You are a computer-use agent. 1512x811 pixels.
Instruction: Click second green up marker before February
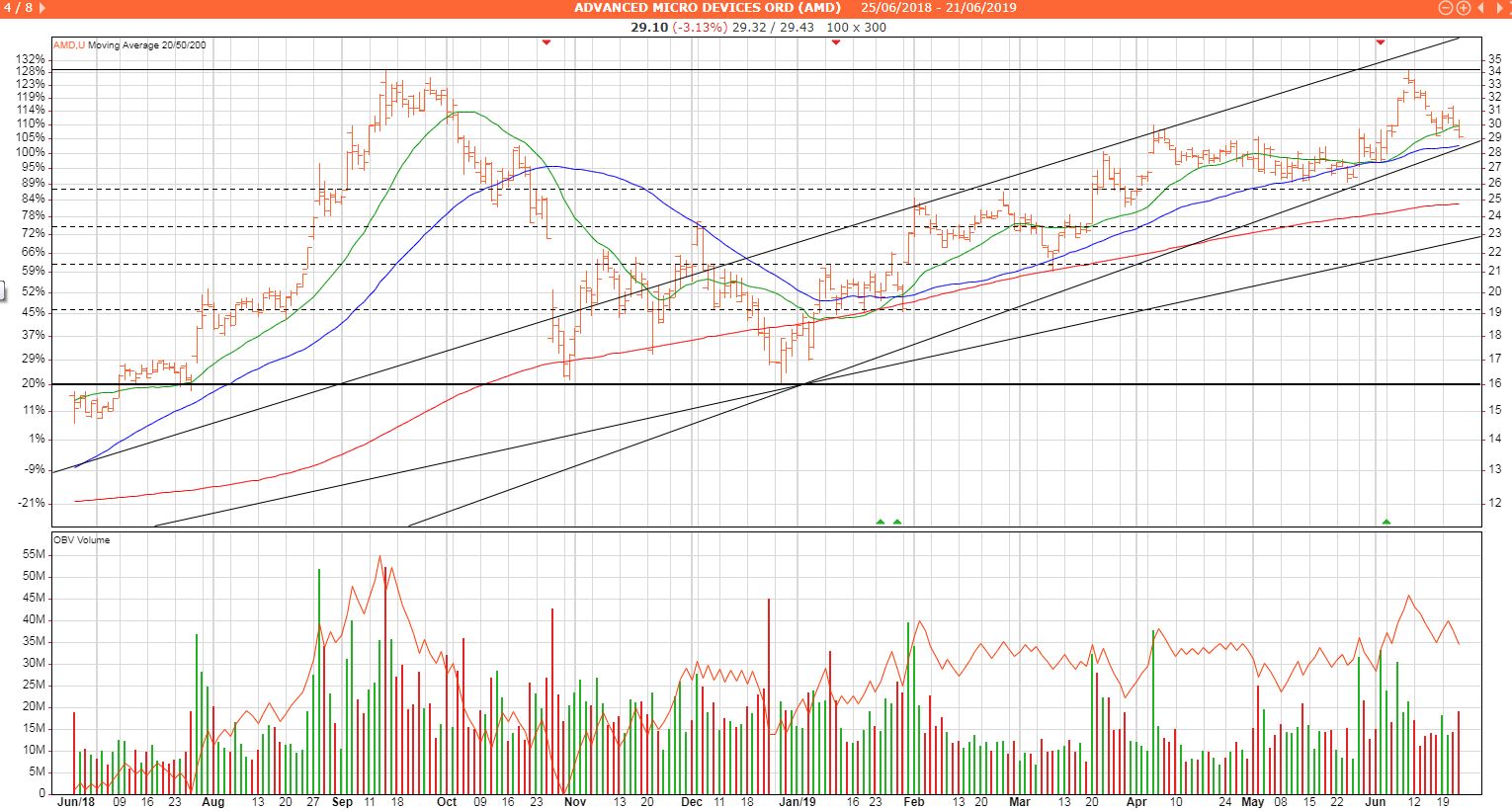coord(897,522)
